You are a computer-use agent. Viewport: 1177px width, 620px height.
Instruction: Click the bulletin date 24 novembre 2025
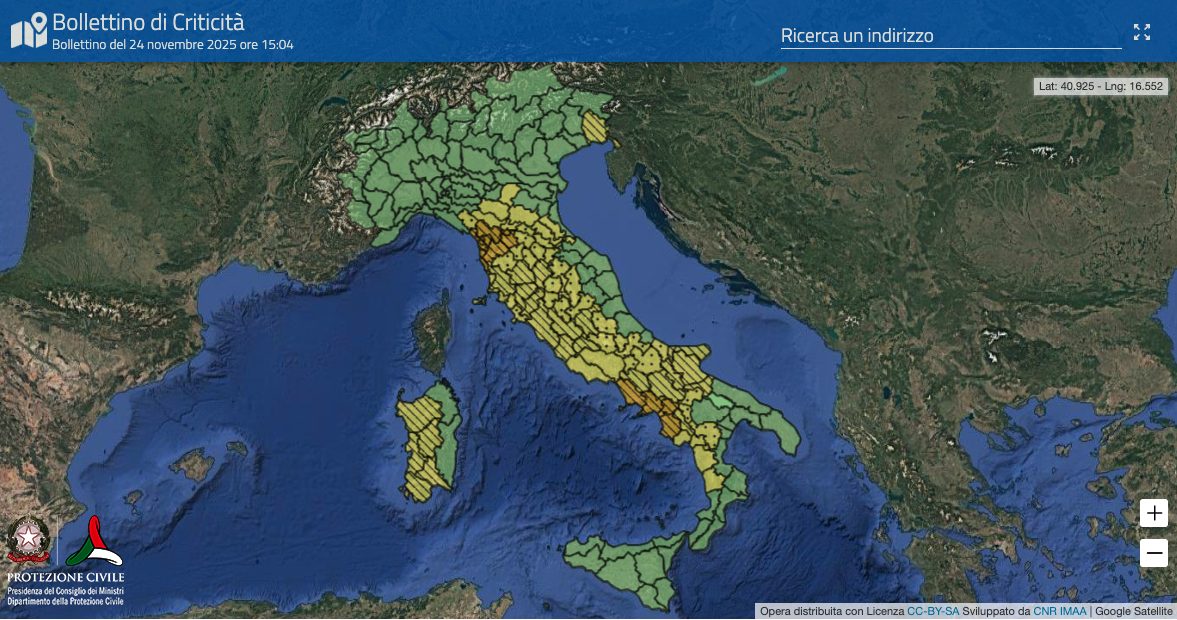[172, 45]
